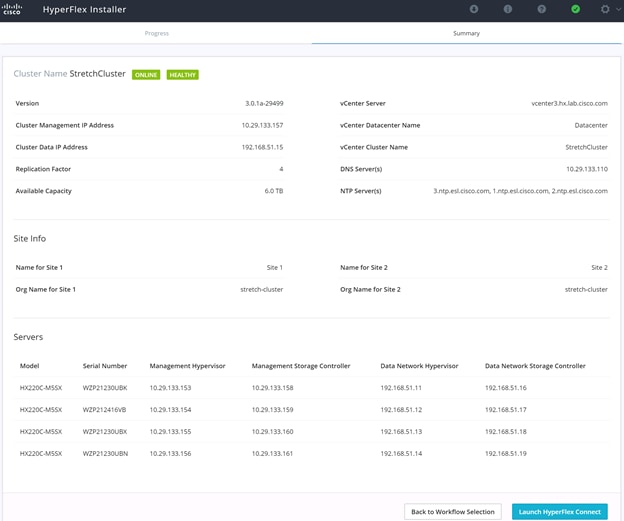This screenshot has width=624, height=521.
Task: Select the NTP servers list value
Action: 521,191
